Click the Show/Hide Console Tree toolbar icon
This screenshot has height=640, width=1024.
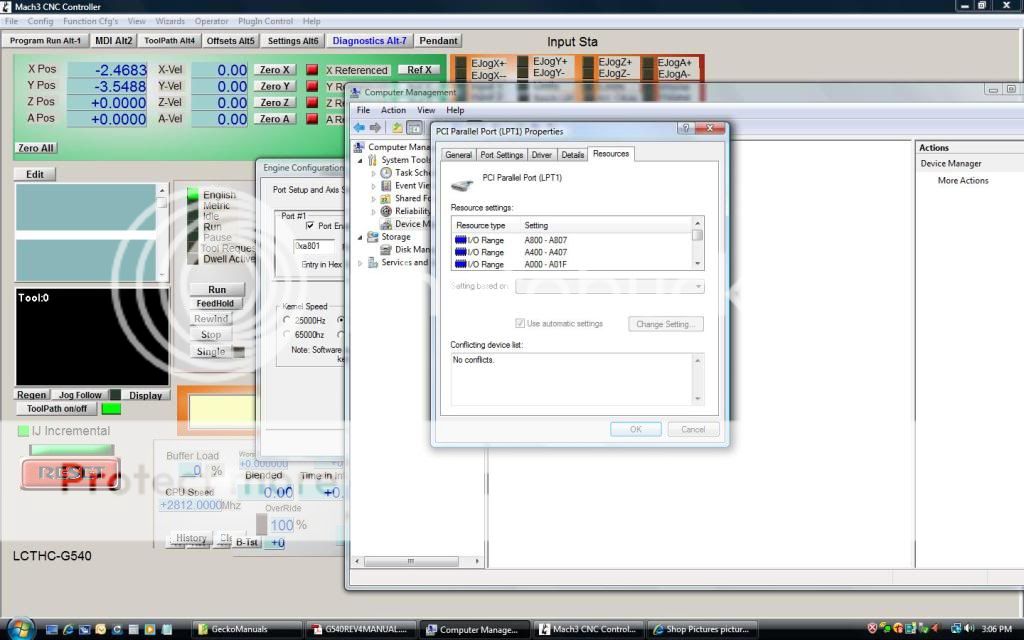pos(414,127)
